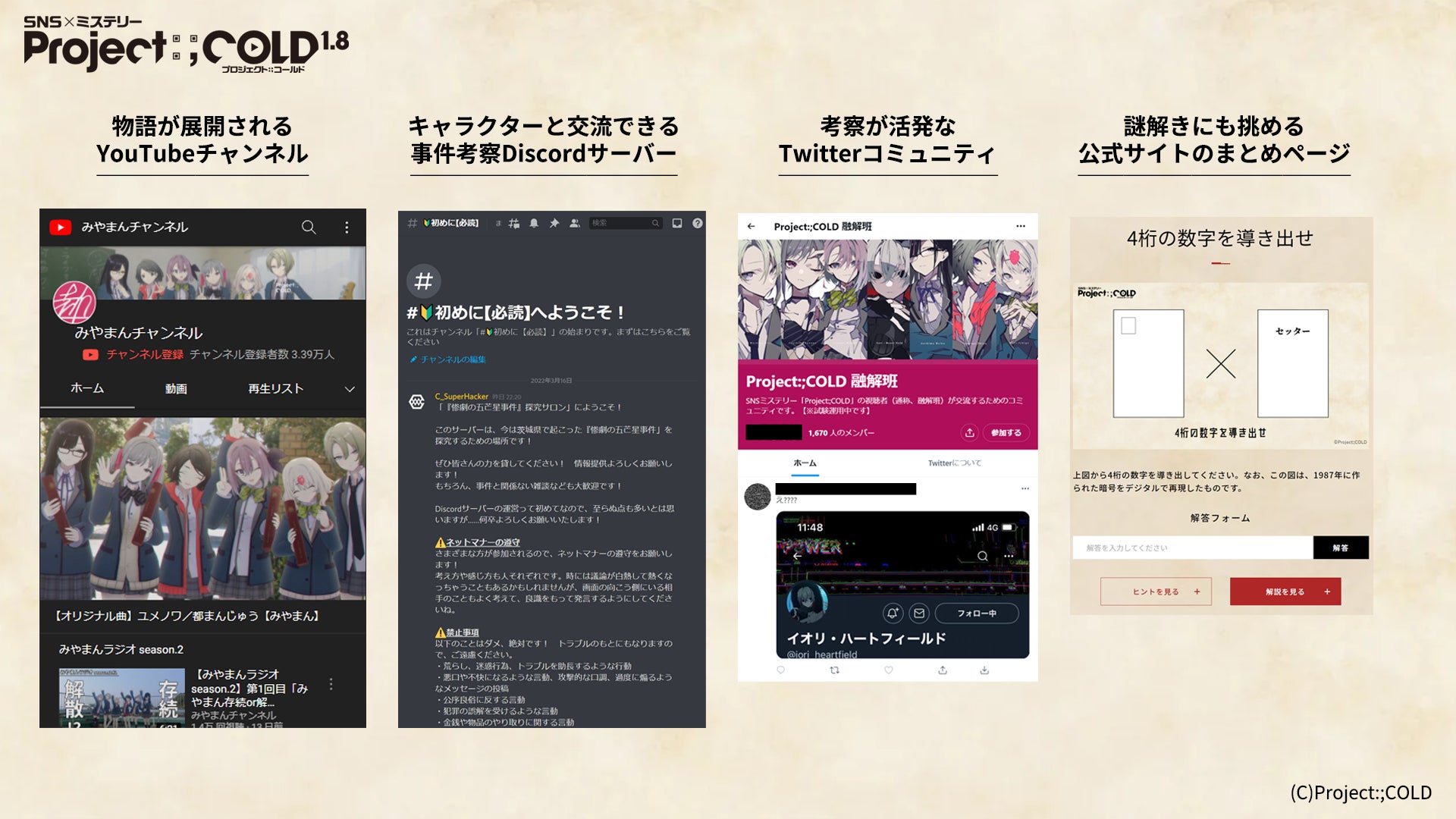1456x819 pixels.
Task: Open YouTube three-dot options menu
Action: (x=347, y=227)
